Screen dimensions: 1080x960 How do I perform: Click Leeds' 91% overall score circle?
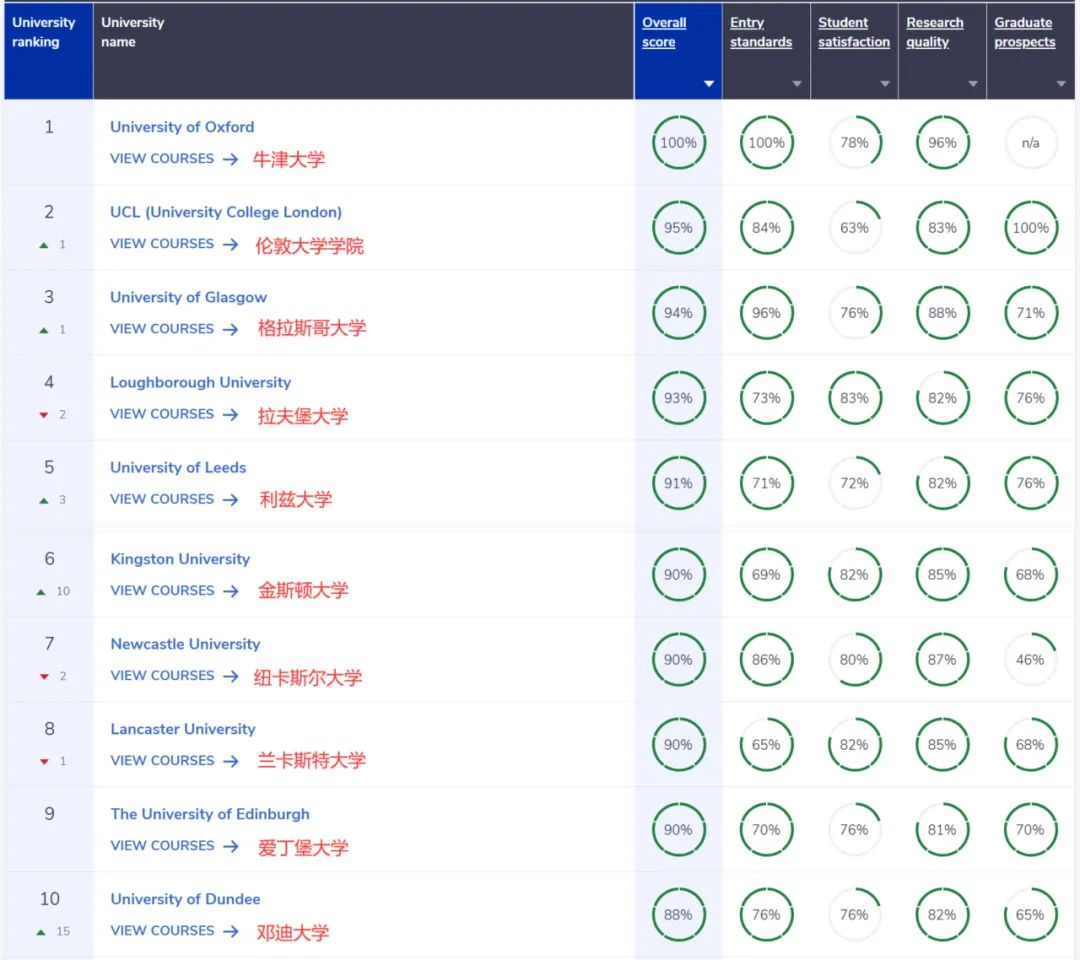tap(678, 483)
